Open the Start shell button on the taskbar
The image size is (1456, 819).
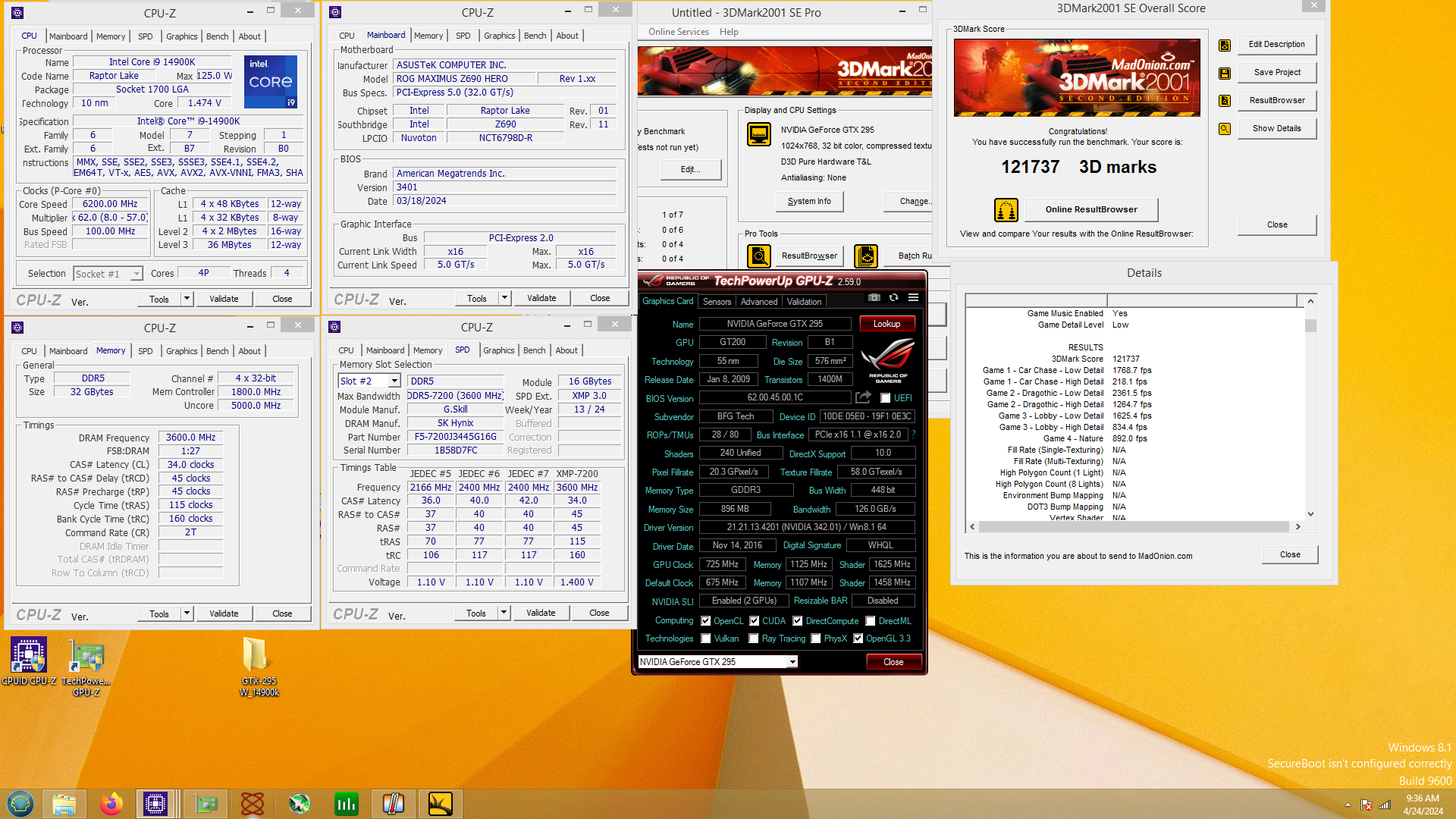[20, 803]
